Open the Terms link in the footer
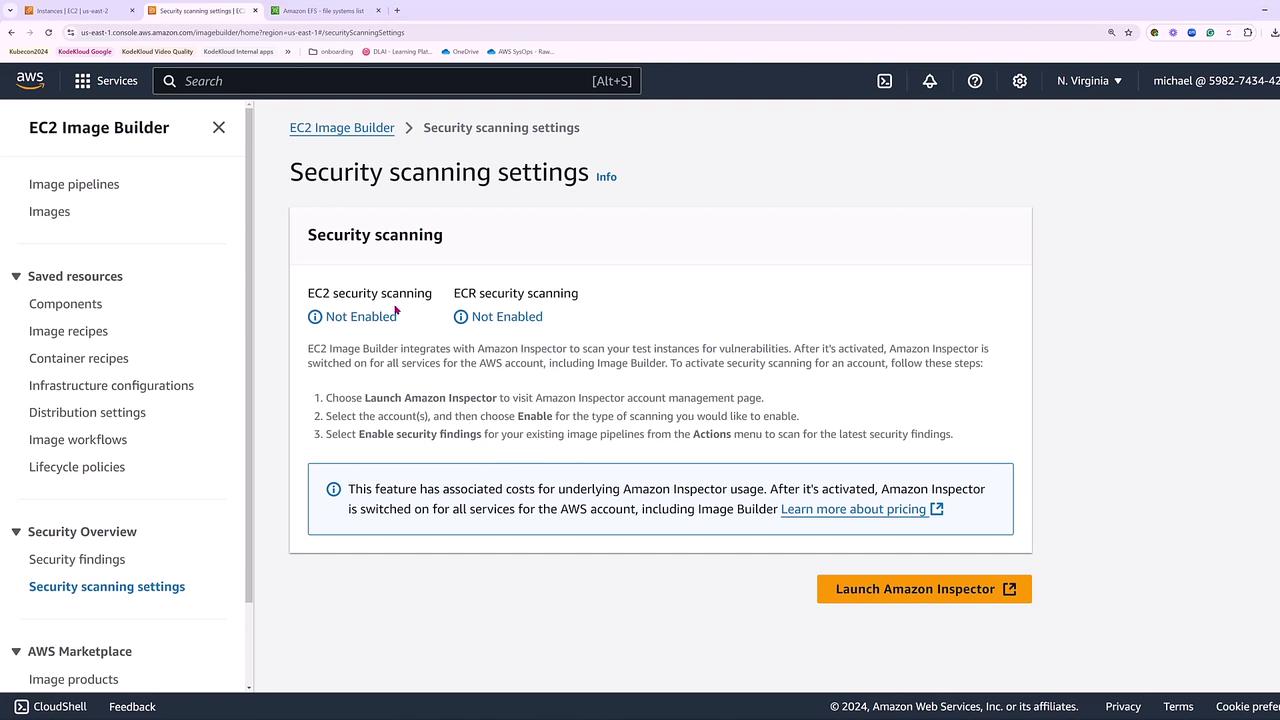This screenshot has width=1280, height=720. 1178,706
